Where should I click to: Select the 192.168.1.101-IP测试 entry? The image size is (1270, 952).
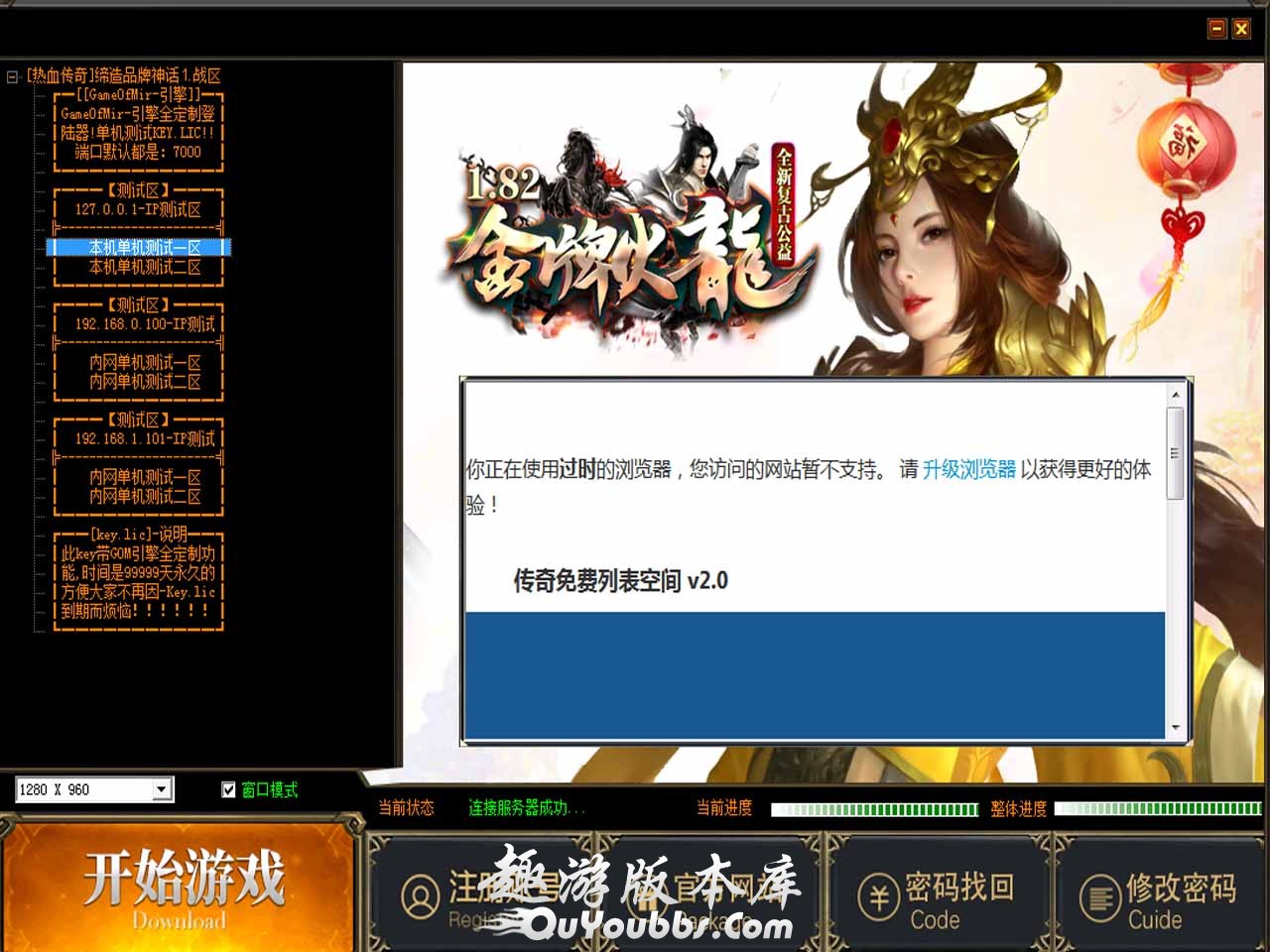click(x=145, y=437)
